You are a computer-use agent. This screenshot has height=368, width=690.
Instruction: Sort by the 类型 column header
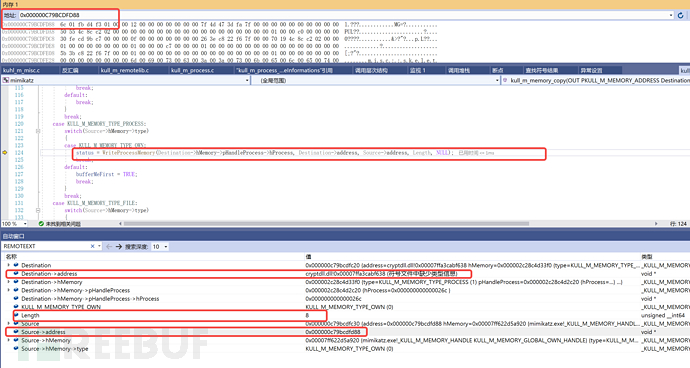point(647,257)
